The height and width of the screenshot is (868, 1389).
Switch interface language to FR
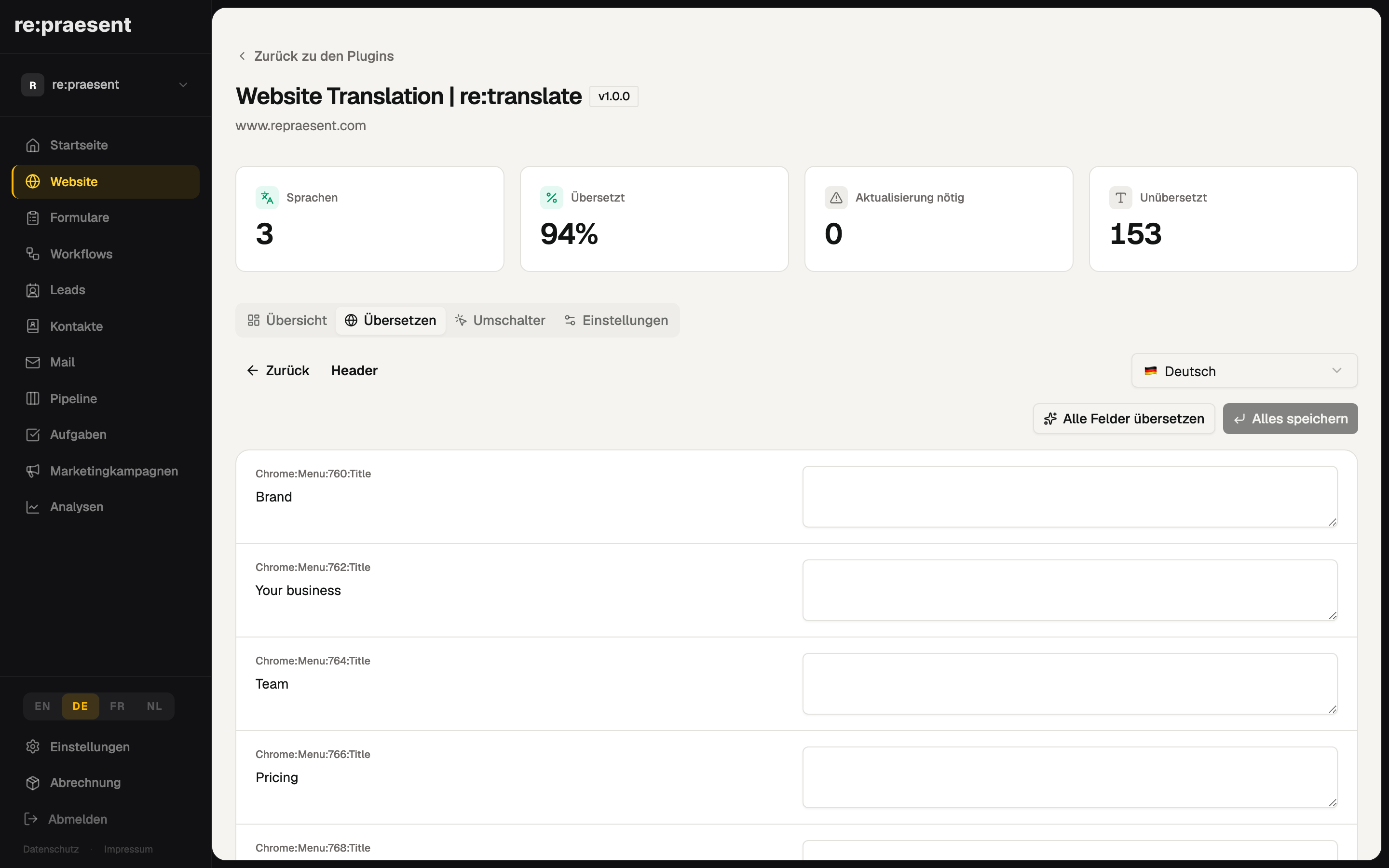tap(117, 706)
